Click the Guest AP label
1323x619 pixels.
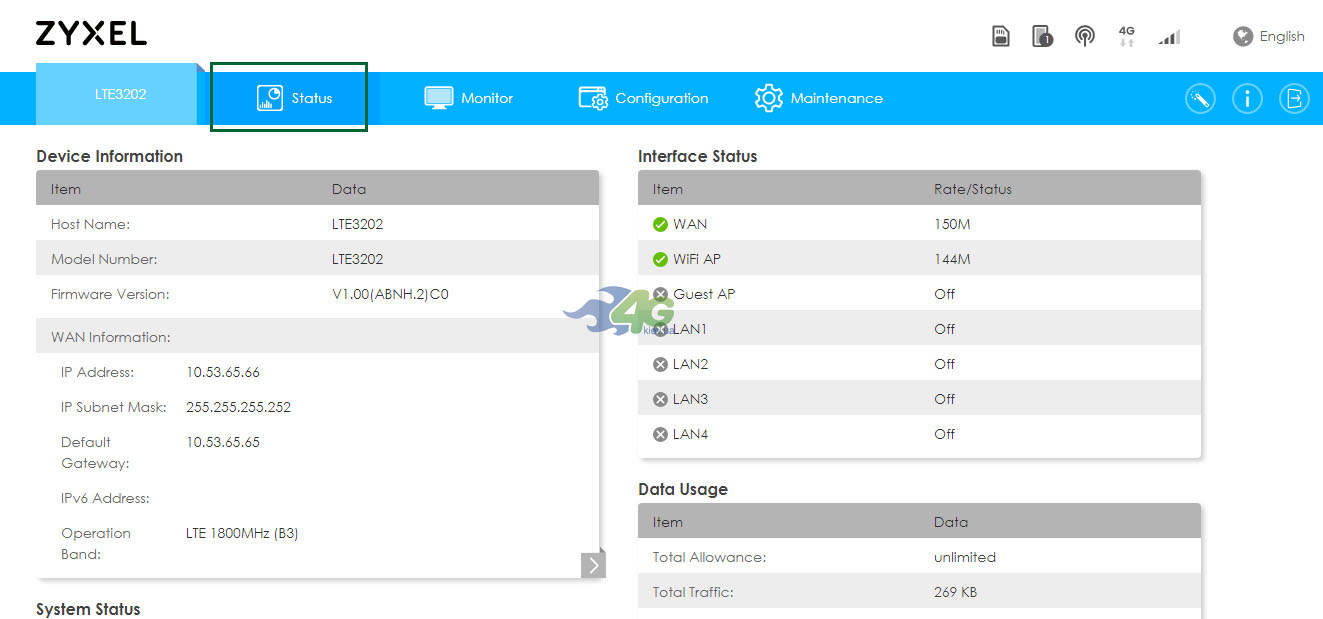pyautogui.click(x=704, y=294)
